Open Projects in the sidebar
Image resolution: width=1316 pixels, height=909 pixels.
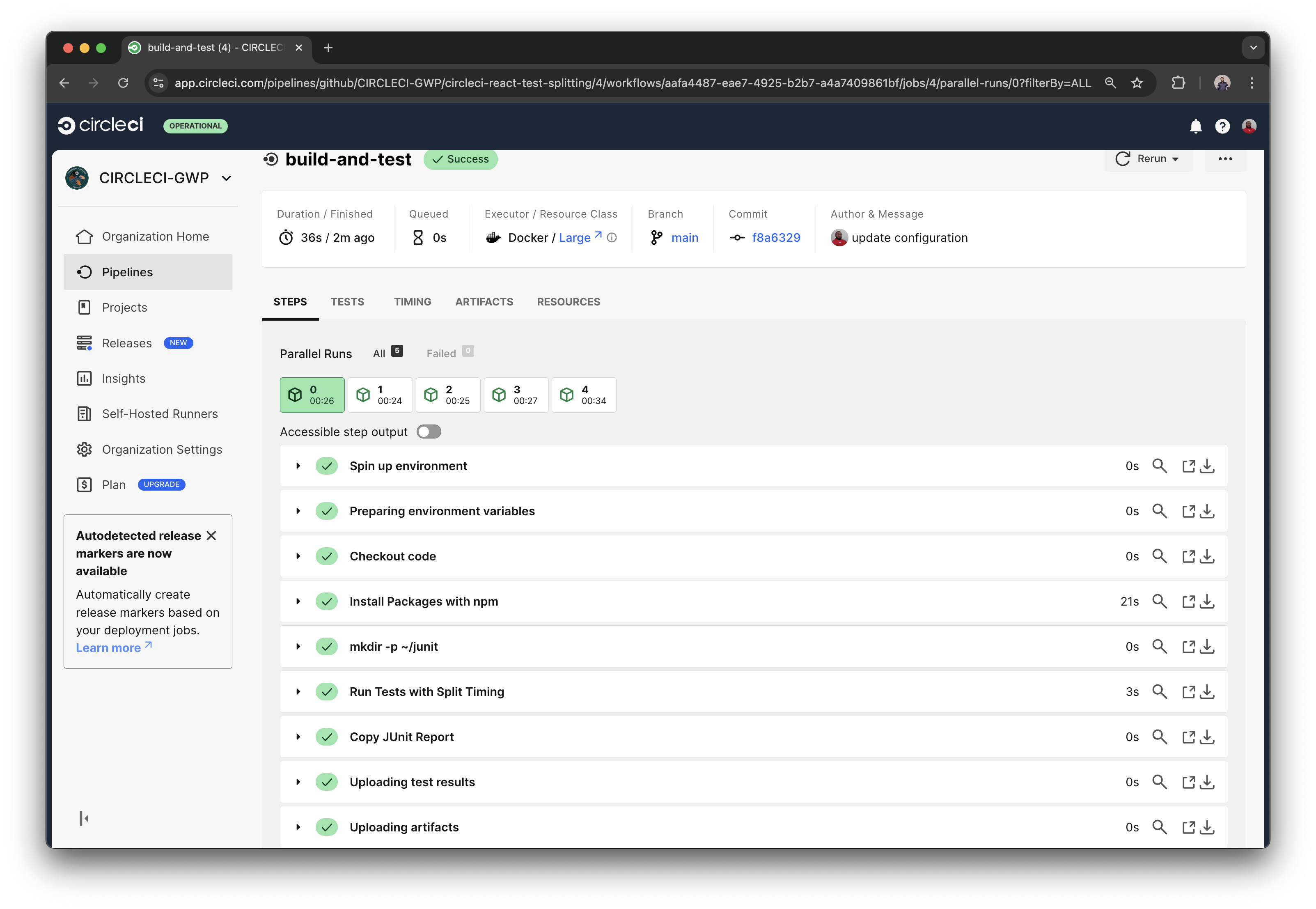point(124,307)
